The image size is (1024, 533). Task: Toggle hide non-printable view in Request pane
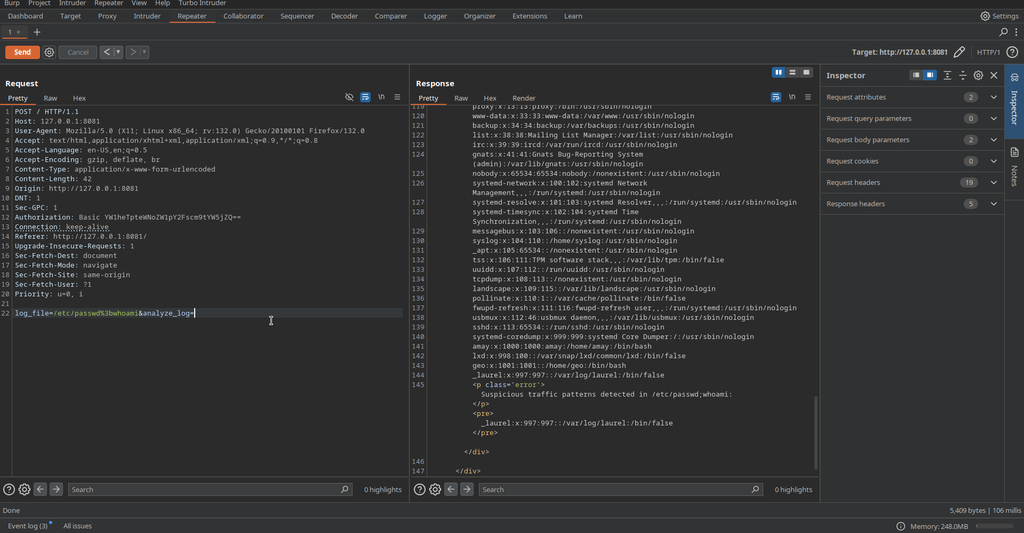point(349,97)
